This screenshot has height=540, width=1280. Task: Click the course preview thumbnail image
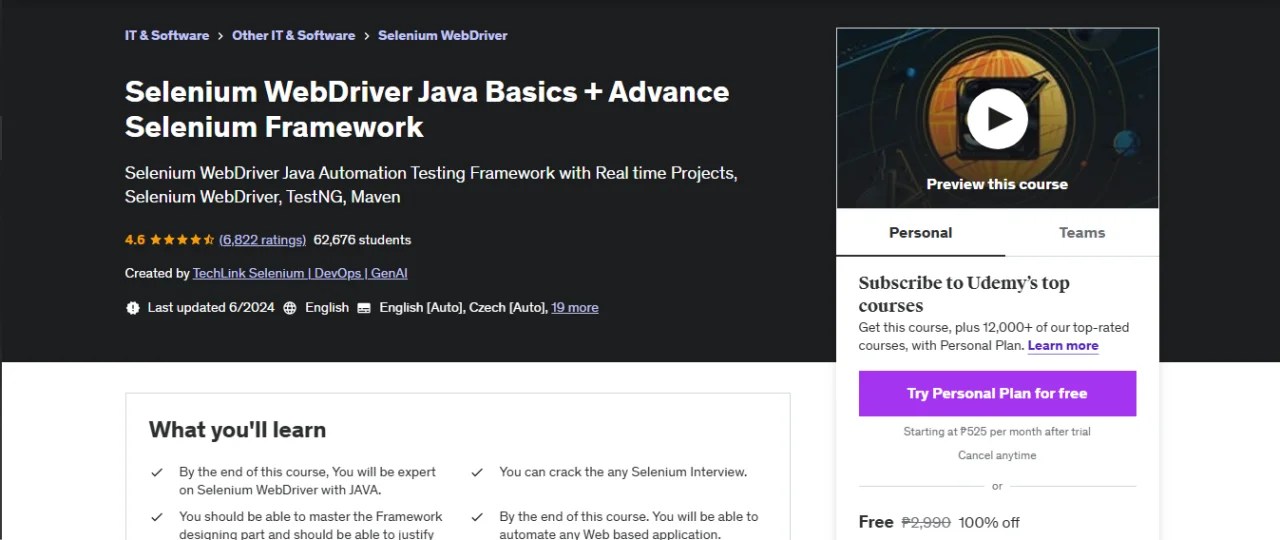[997, 118]
